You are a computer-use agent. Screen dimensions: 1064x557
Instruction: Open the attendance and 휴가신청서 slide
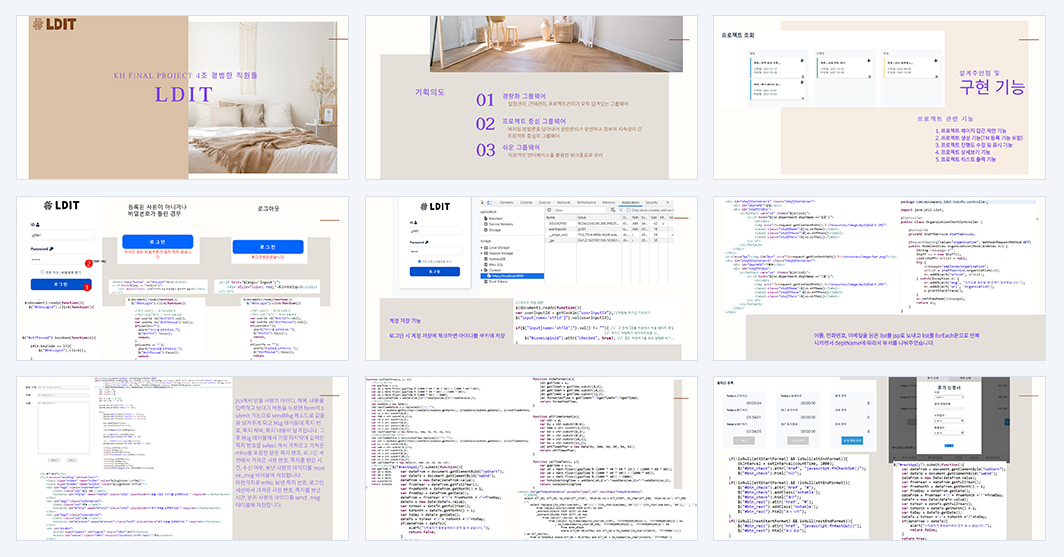(879, 459)
